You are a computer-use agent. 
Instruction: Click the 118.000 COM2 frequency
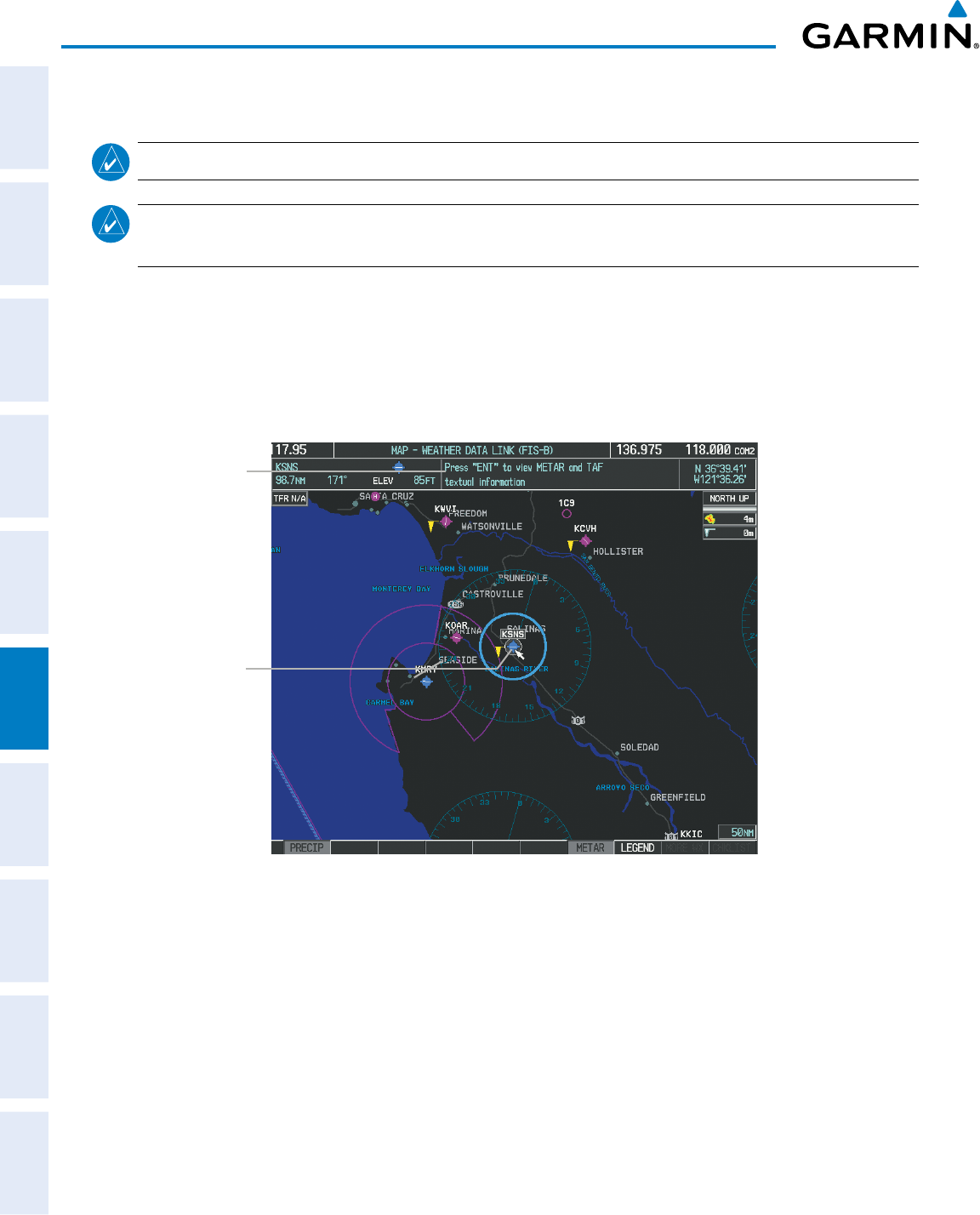[x=720, y=450]
